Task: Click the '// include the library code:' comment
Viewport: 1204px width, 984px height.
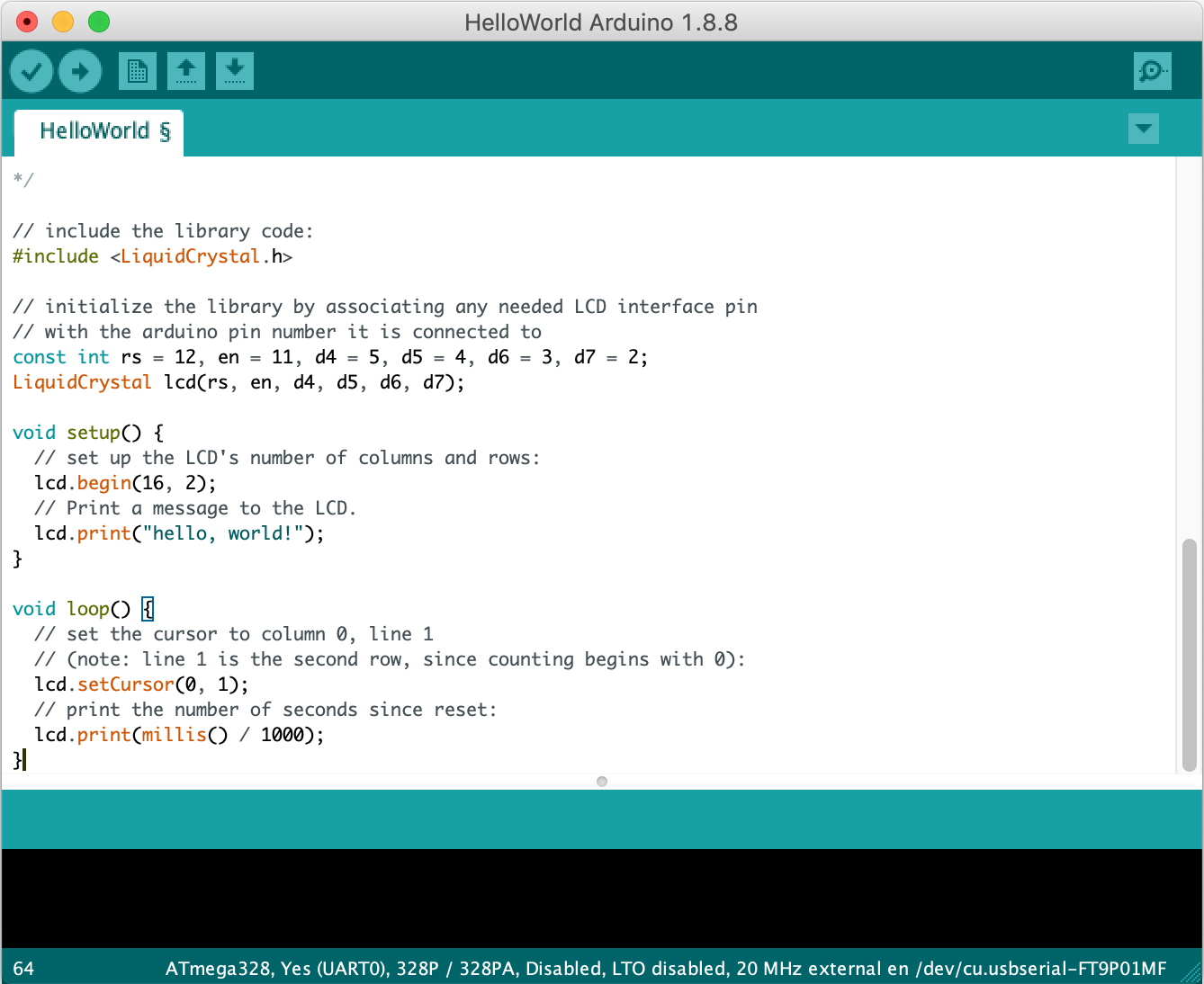Action: [x=163, y=231]
